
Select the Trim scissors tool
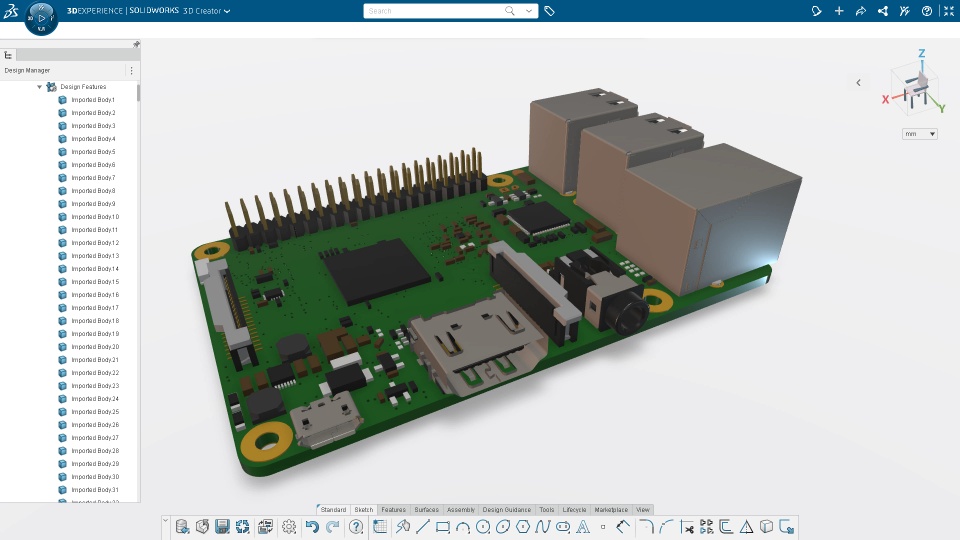(687, 527)
